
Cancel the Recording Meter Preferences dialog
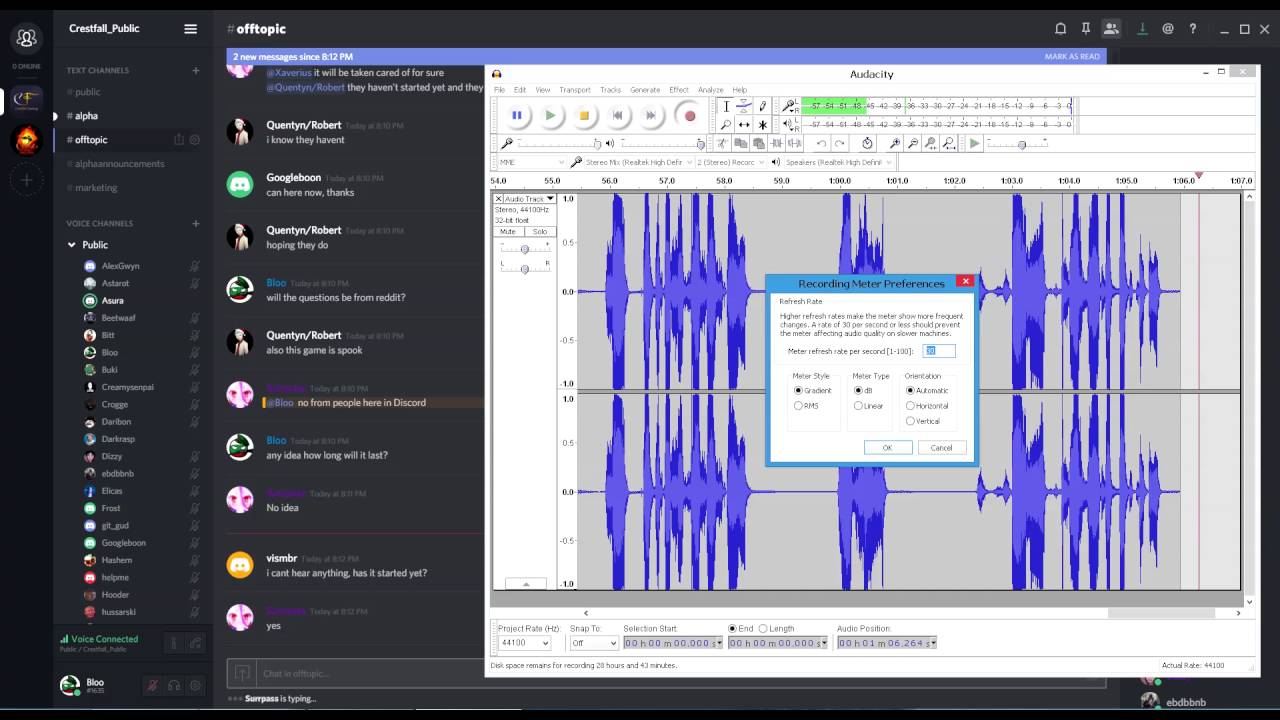tap(942, 448)
